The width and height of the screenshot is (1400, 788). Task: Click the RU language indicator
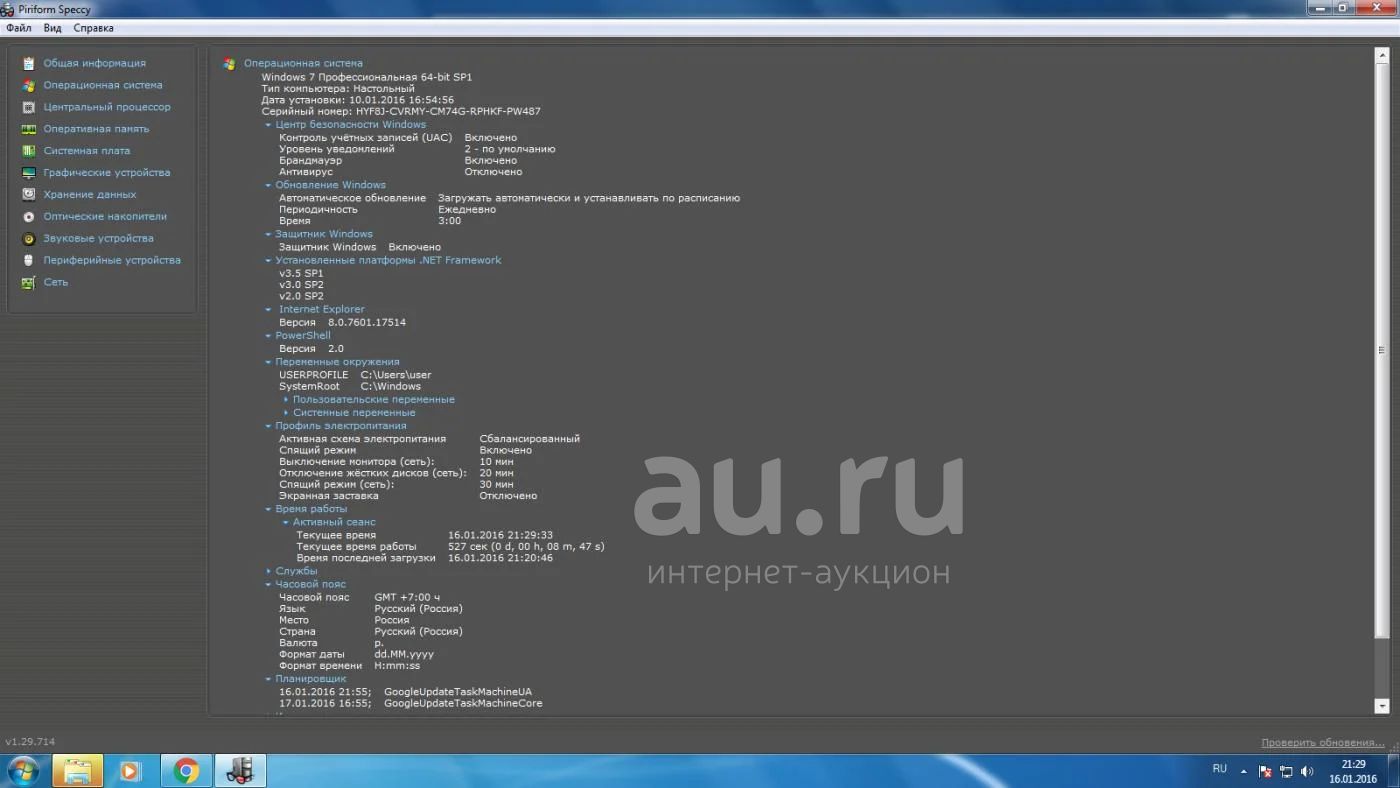(x=1219, y=769)
